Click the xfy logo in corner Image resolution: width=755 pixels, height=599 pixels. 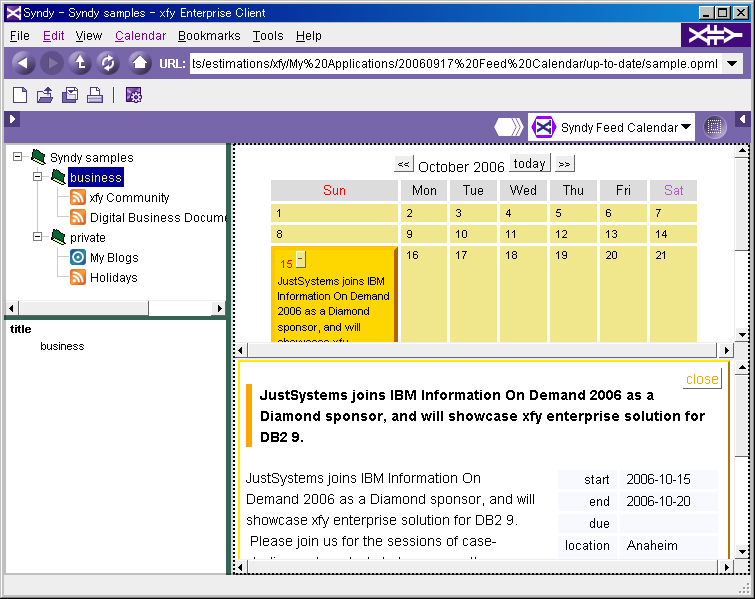[x=715, y=35]
